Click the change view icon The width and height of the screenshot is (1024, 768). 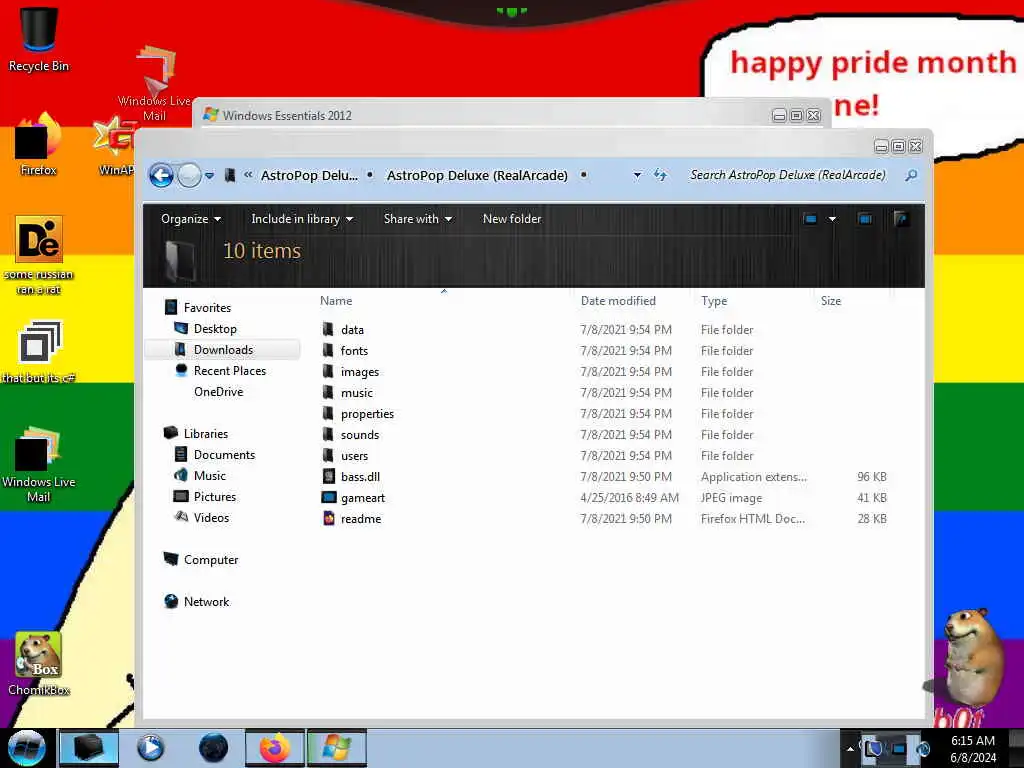click(810, 219)
